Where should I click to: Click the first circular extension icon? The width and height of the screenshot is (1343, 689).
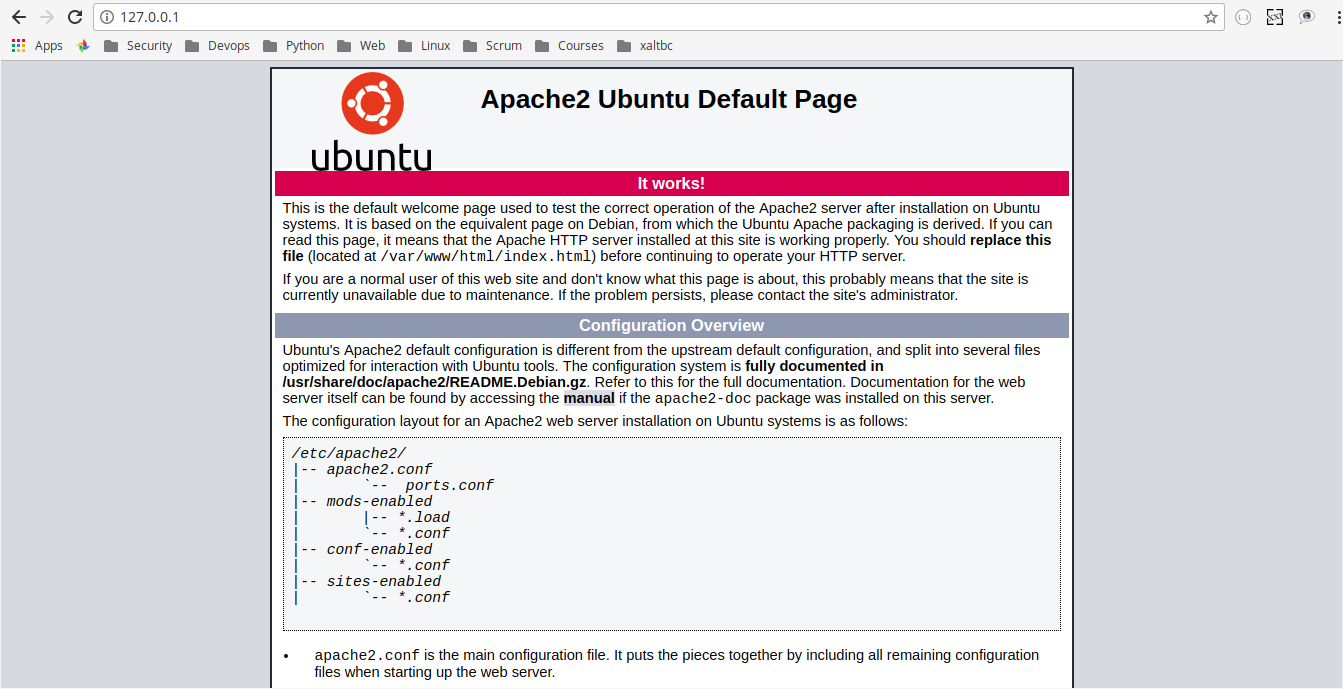tap(1243, 17)
